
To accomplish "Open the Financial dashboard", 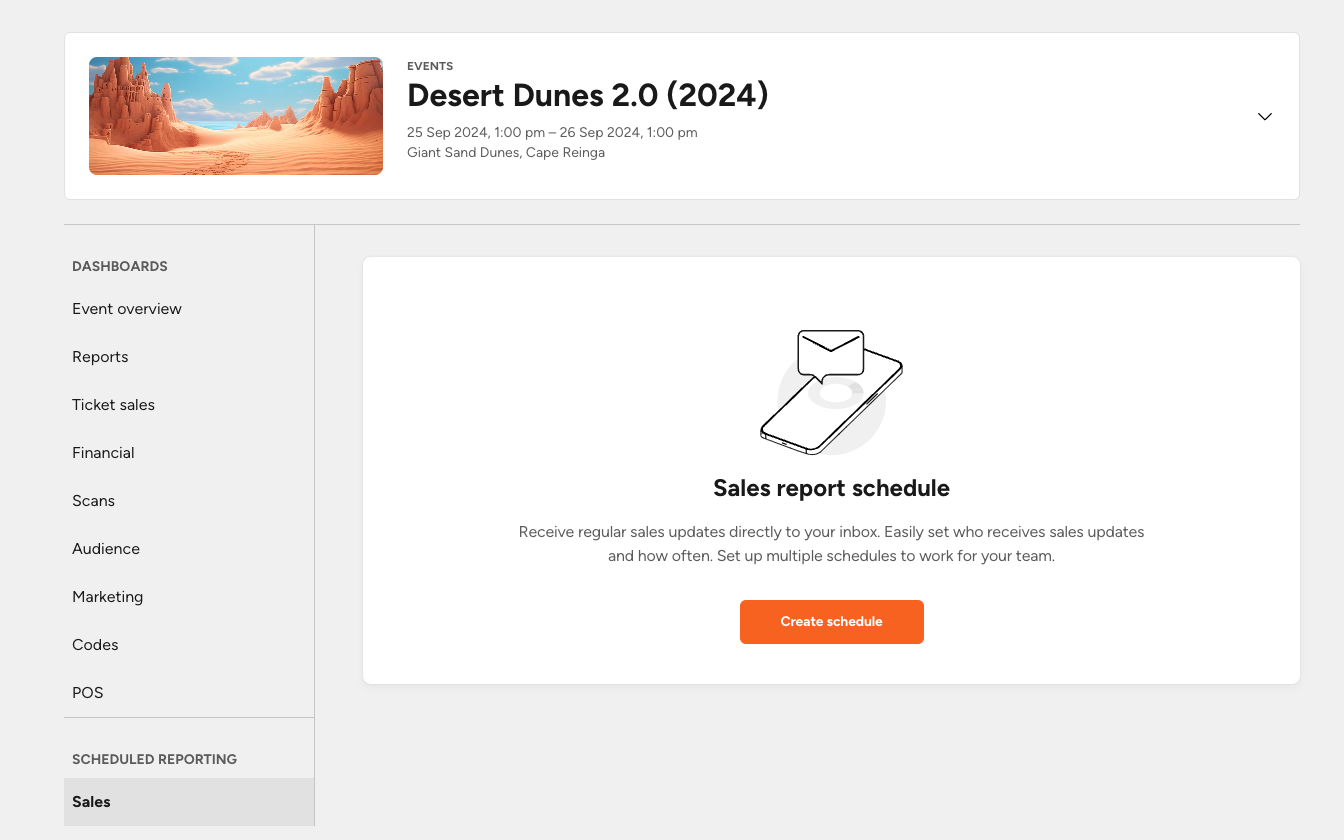I will (x=103, y=452).
